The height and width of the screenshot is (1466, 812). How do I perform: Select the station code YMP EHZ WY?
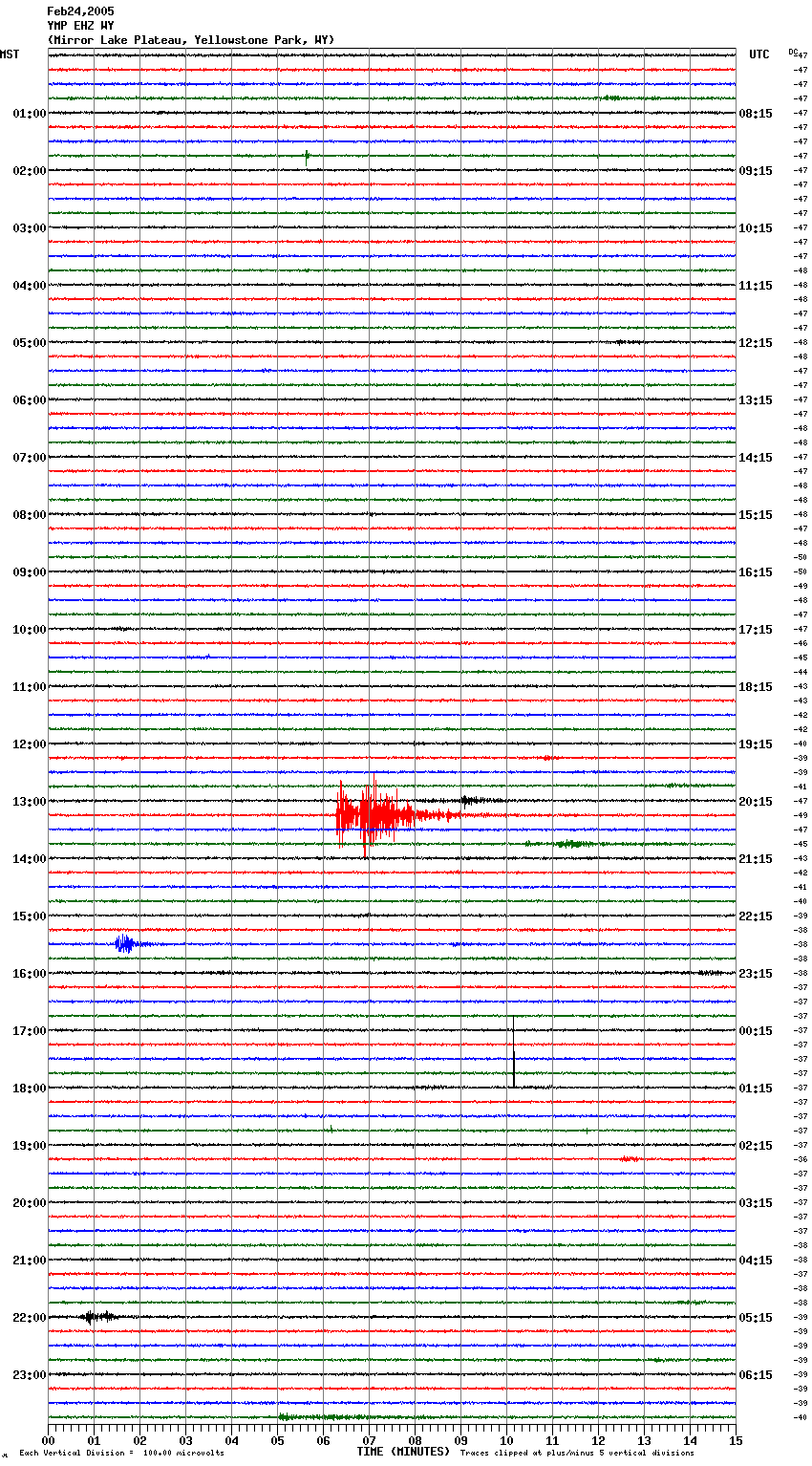[x=80, y=26]
